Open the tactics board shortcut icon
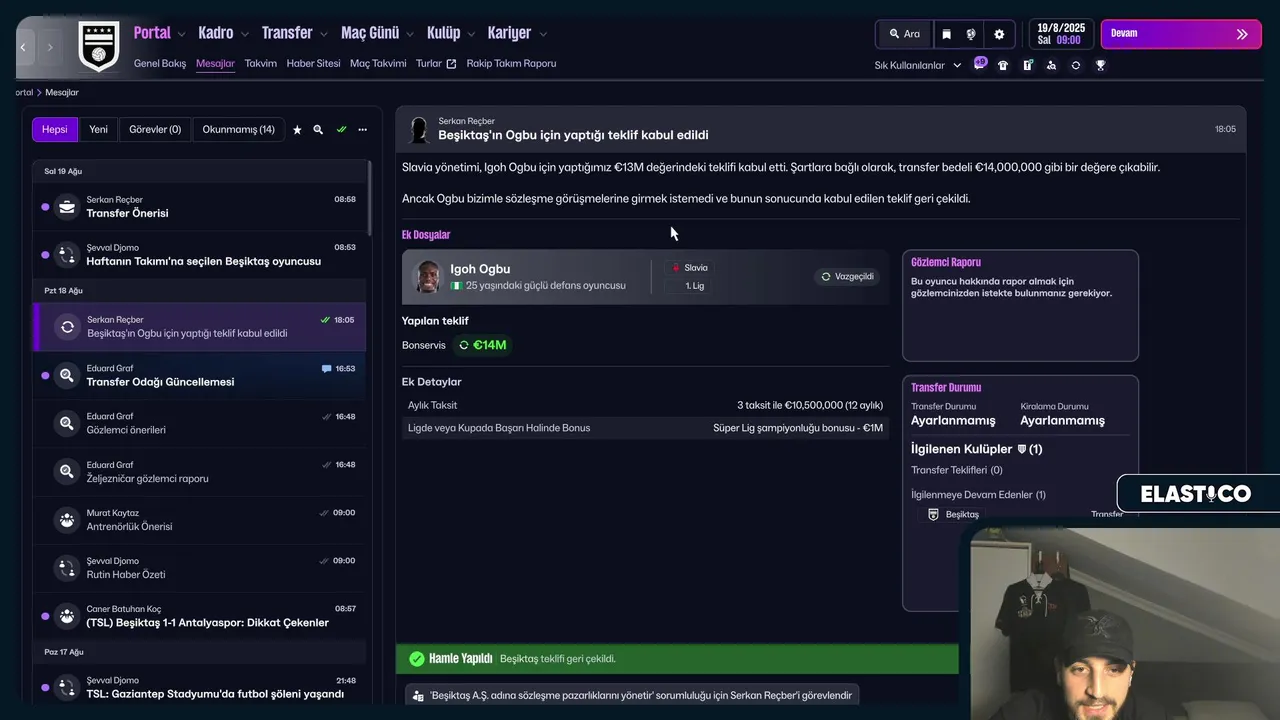1280x720 pixels. click(1028, 65)
